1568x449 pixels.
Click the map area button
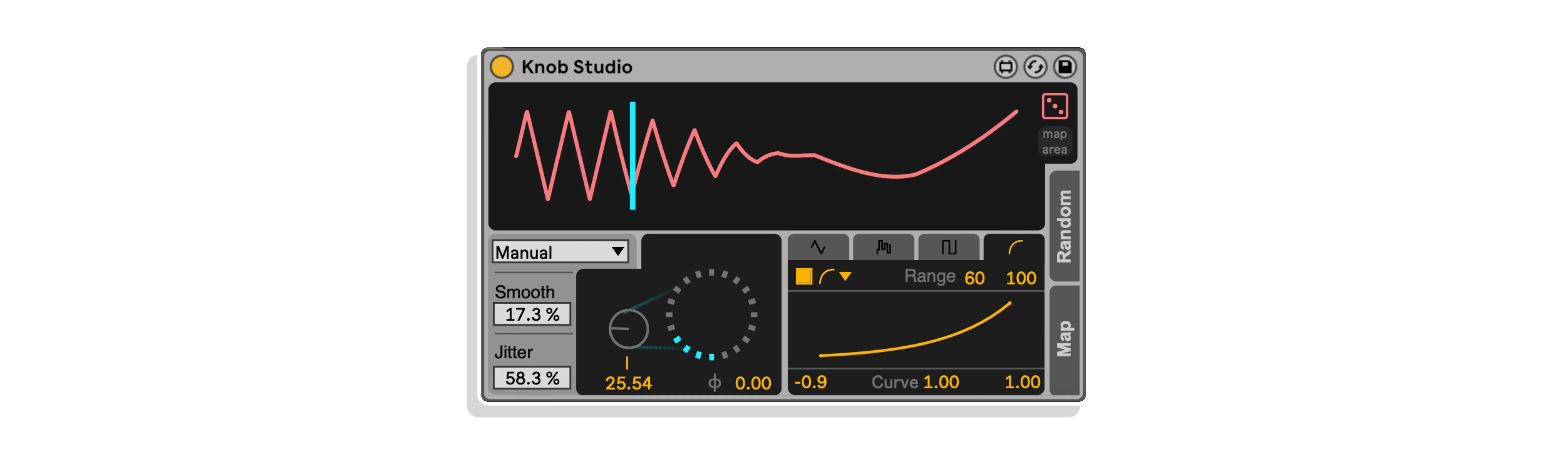tap(1054, 142)
